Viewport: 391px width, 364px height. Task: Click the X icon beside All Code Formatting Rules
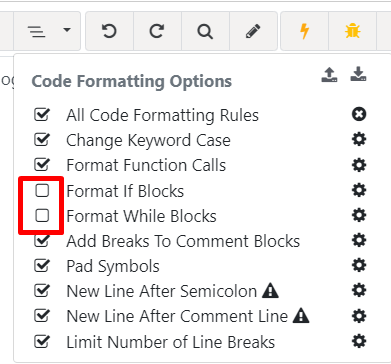(359, 114)
